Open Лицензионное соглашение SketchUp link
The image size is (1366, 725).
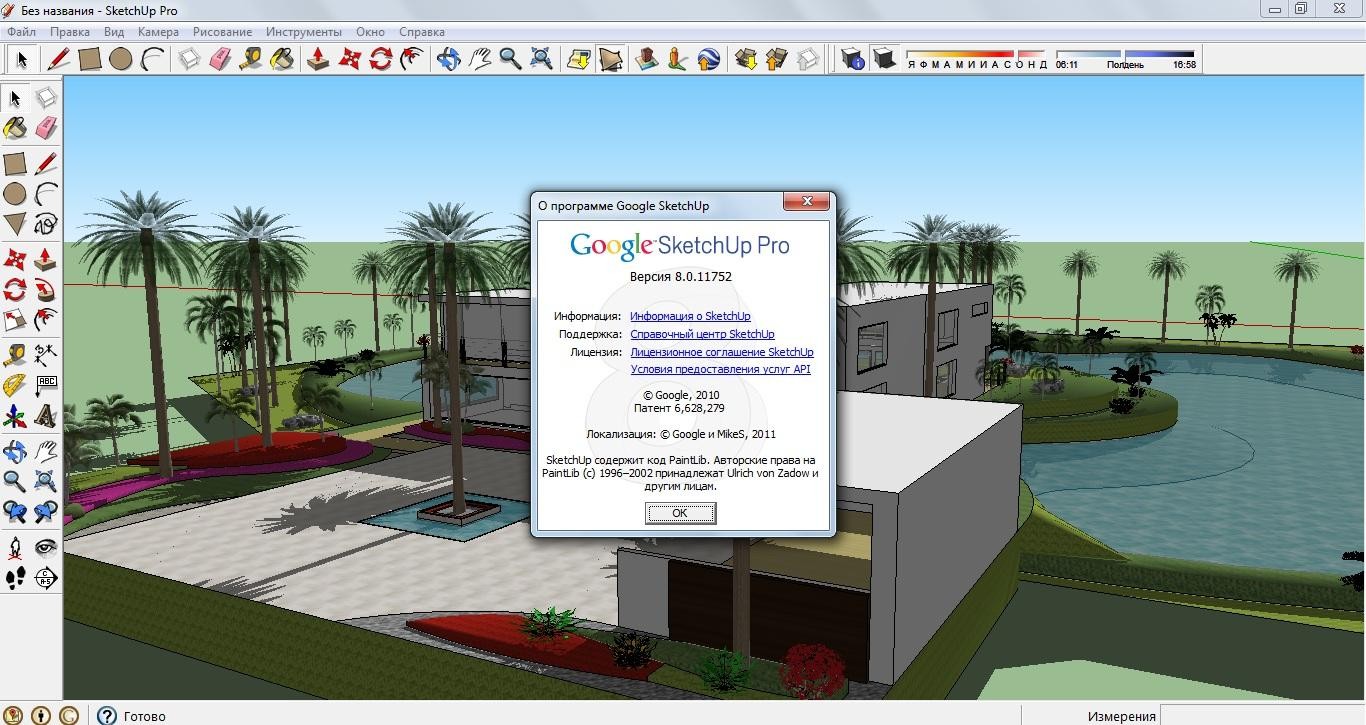pyautogui.click(x=722, y=352)
